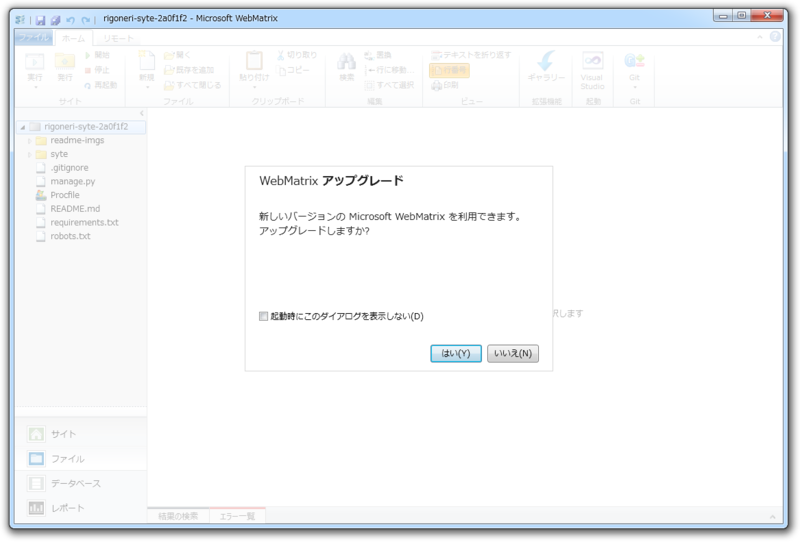Image resolution: width=800 pixels, height=542 pixels.
Task: Click すべて閉じる (Close all) command
Action: [x=193, y=85]
